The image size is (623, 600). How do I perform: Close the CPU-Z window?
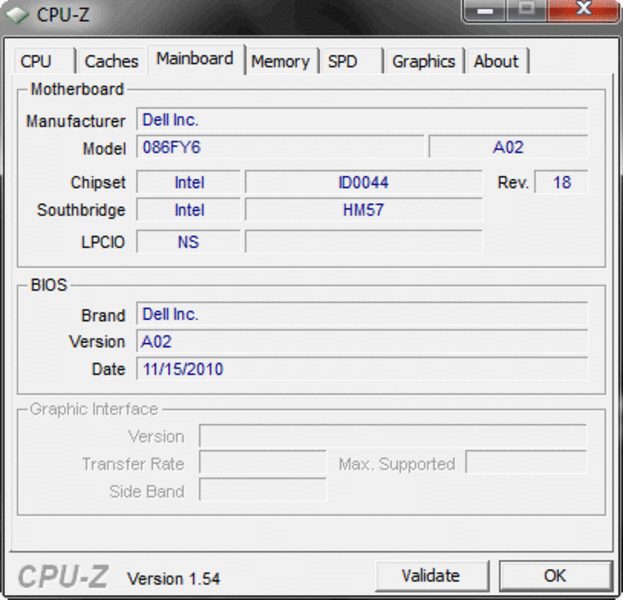(x=583, y=10)
